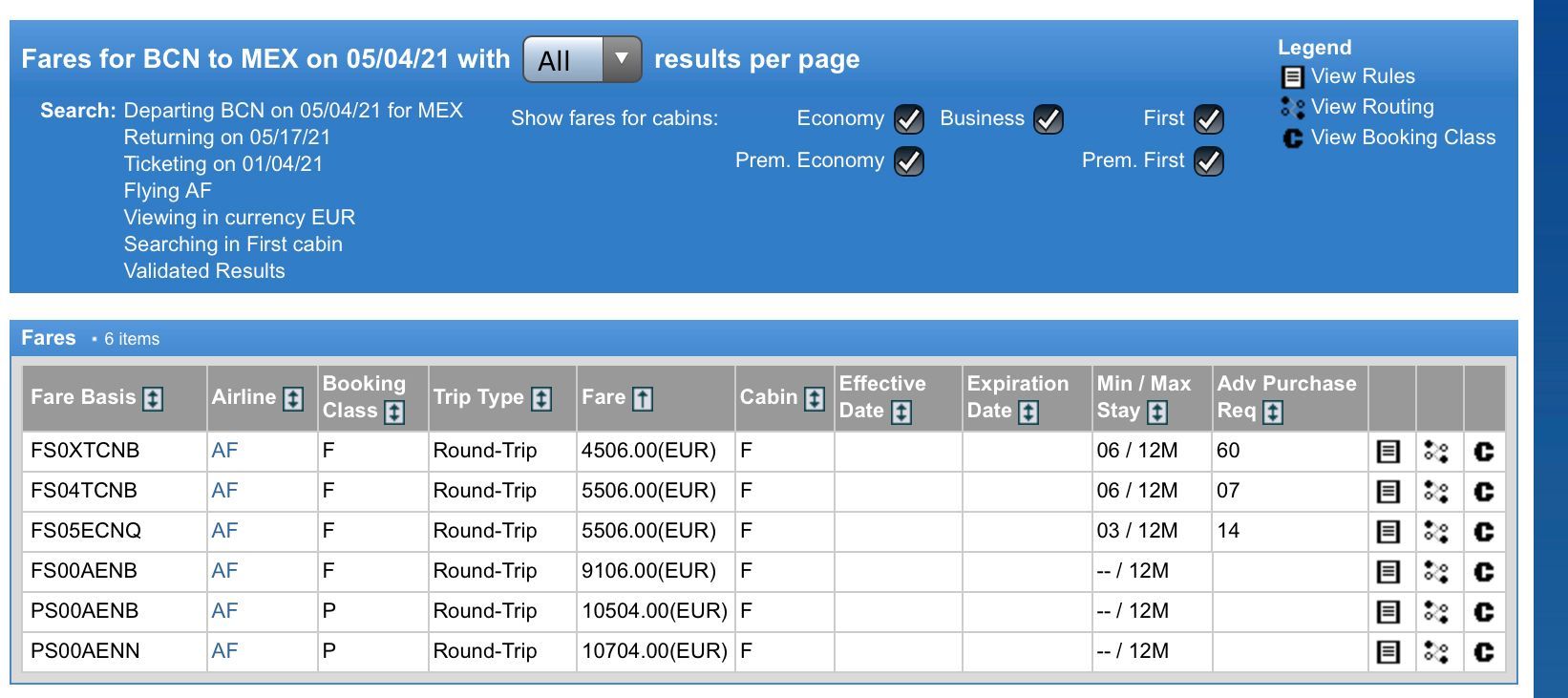This screenshot has height=698, width=1568.
Task: Open AF airline link in first row
Action: pyautogui.click(x=224, y=451)
